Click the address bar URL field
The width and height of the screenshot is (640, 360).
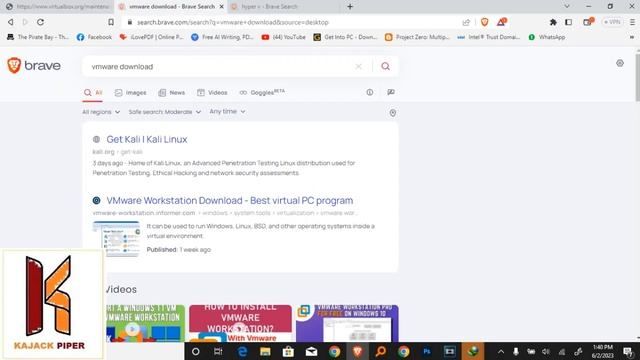(x=233, y=22)
